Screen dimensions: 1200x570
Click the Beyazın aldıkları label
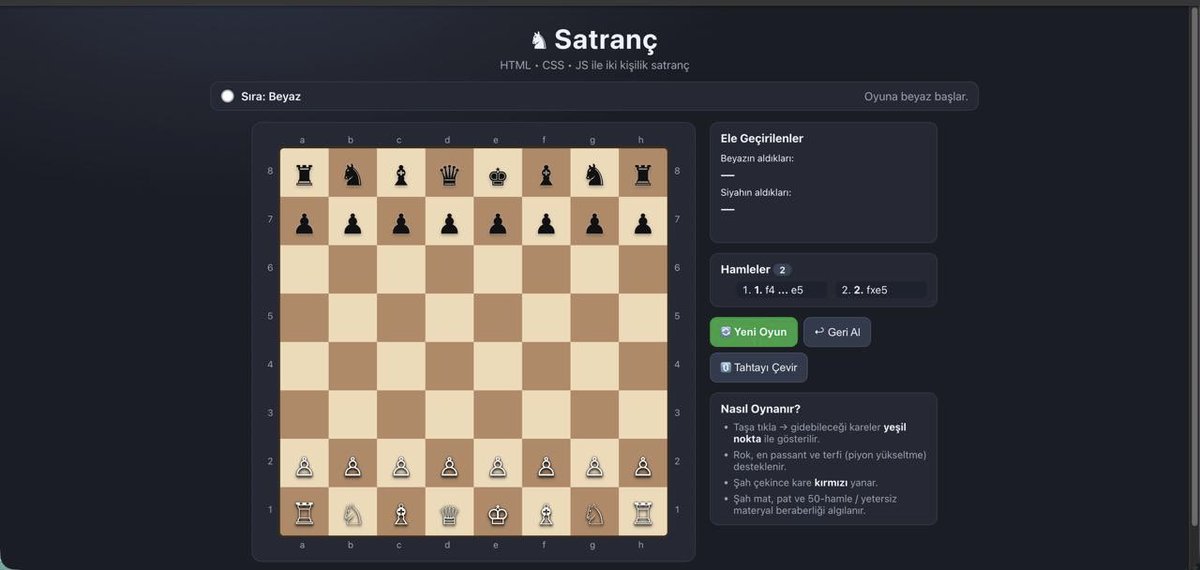757,158
